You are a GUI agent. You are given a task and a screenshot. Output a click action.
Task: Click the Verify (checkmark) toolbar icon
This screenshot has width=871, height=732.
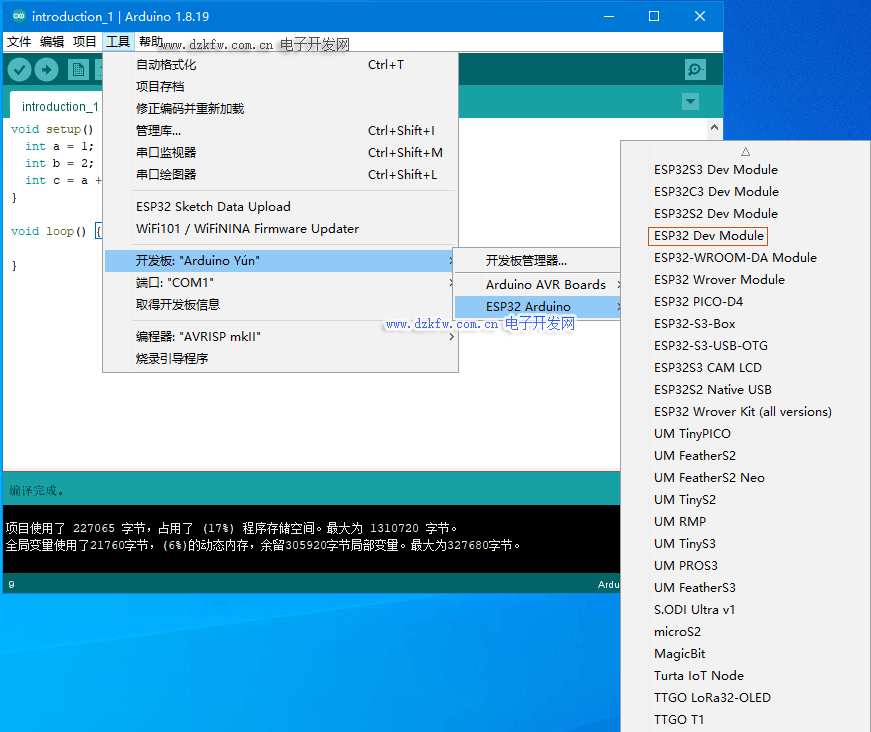pos(19,69)
